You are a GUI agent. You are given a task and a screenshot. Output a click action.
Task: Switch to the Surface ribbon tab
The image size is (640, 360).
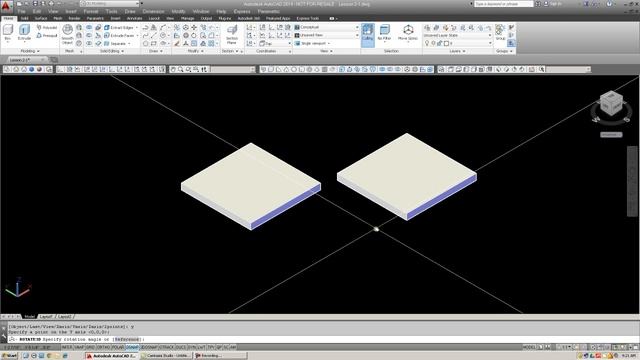(x=41, y=18)
